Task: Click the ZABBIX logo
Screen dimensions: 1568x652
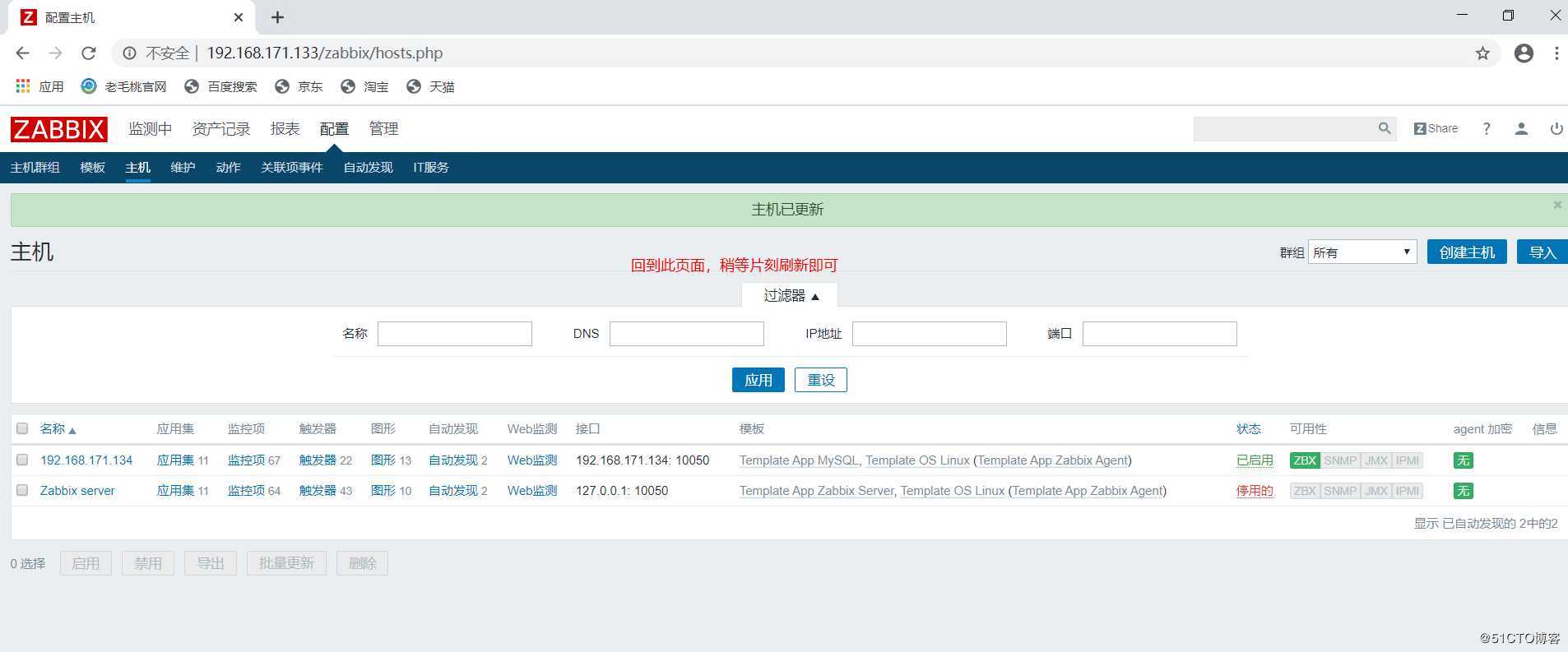Action: coord(58,129)
